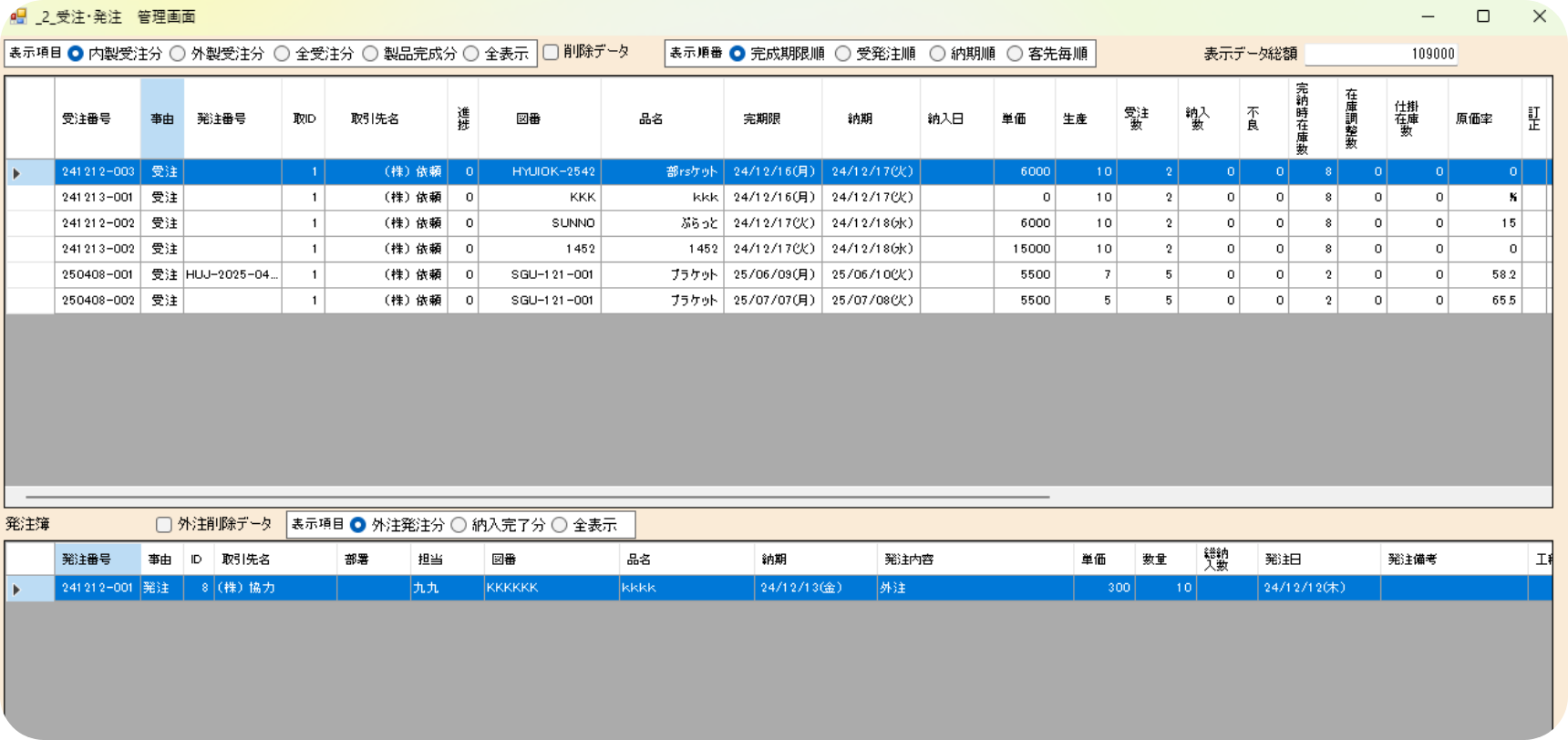
Task: Click the 取引先名 header in upper grid
Action: pos(375,118)
